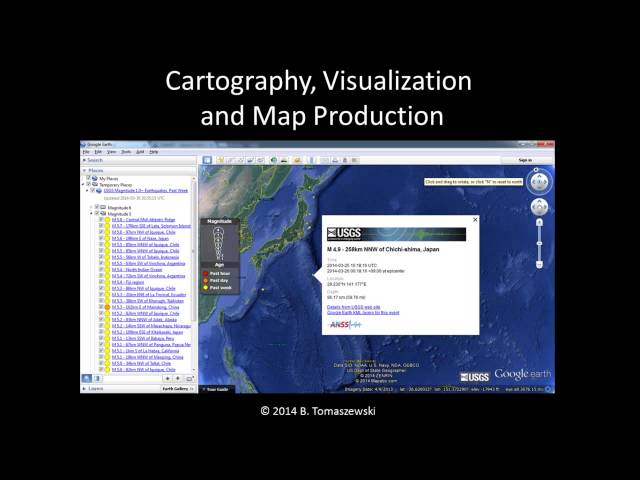Click the Save Image toolbar icon
Image resolution: width=640 pixels, height=480 pixels.
[x=345, y=160]
